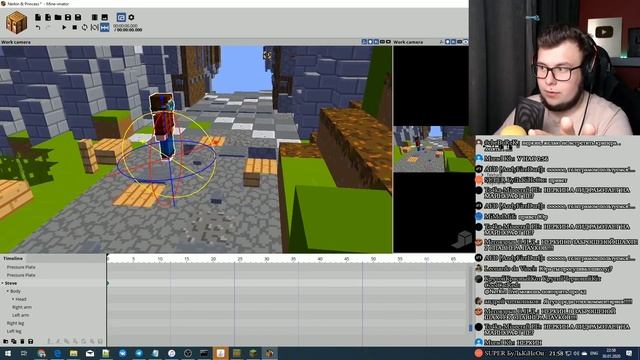Jump to frame 50 on timeline ruler
Image resolution: width=640 pixels, height=360 pixels.
point(373,259)
